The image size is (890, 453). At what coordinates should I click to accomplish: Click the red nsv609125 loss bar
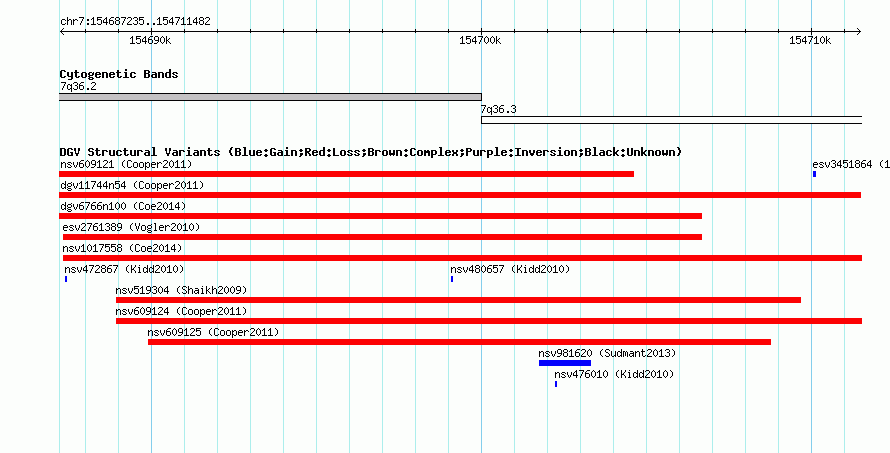click(x=460, y=342)
